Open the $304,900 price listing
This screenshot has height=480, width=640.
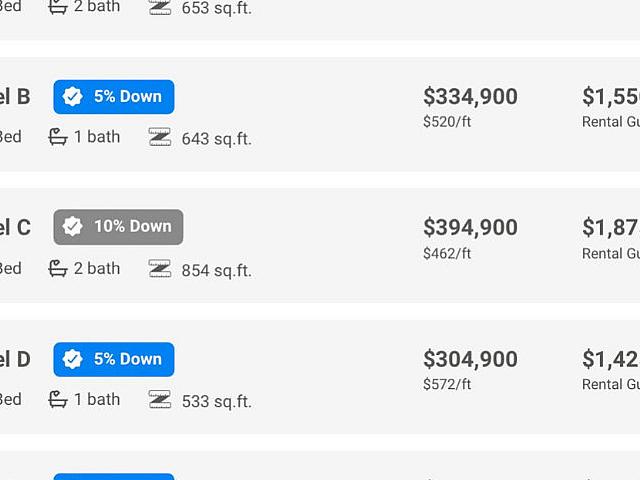coord(470,359)
